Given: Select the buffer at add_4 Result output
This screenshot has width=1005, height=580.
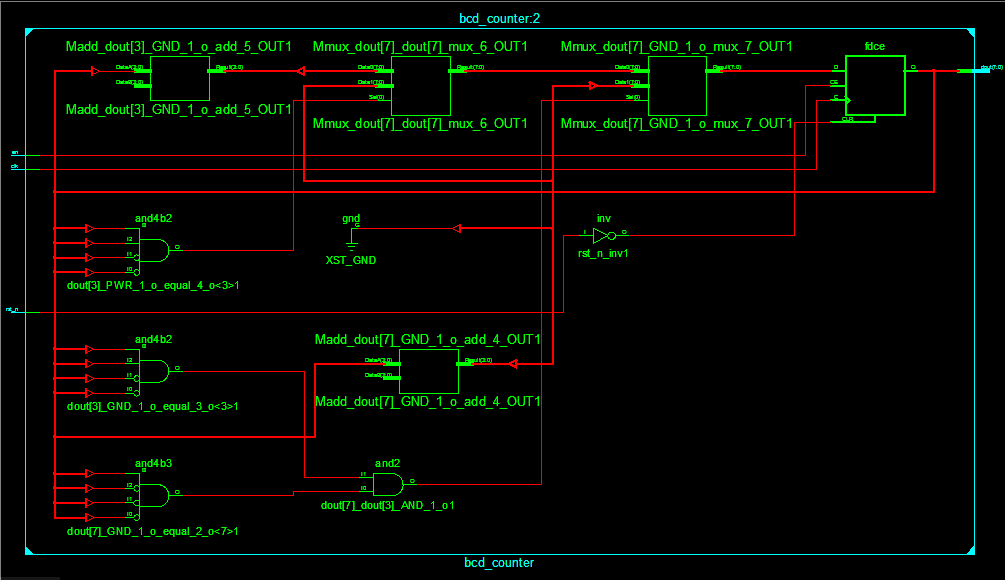Looking at the screenshot, I should point(513,364).
